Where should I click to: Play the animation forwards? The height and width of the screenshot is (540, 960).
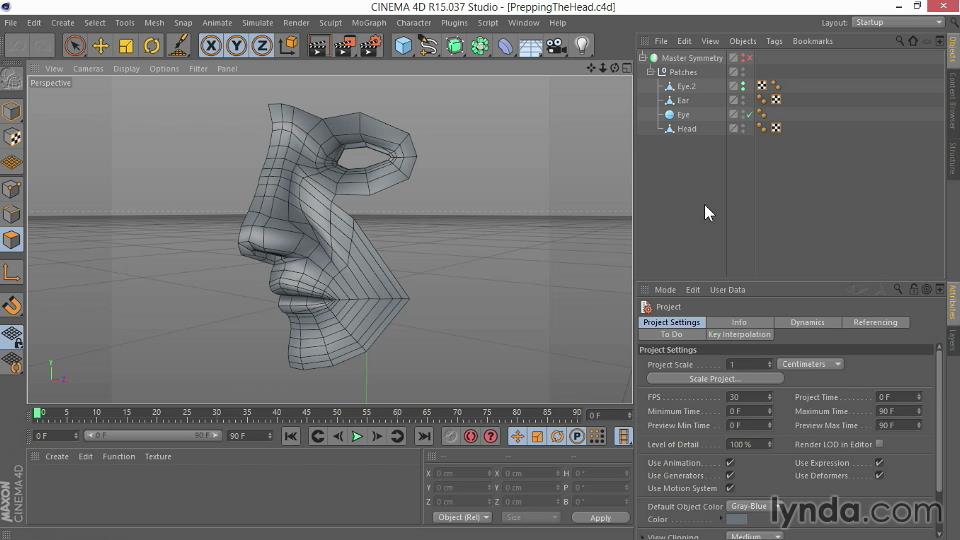click(x=357, y=437)
